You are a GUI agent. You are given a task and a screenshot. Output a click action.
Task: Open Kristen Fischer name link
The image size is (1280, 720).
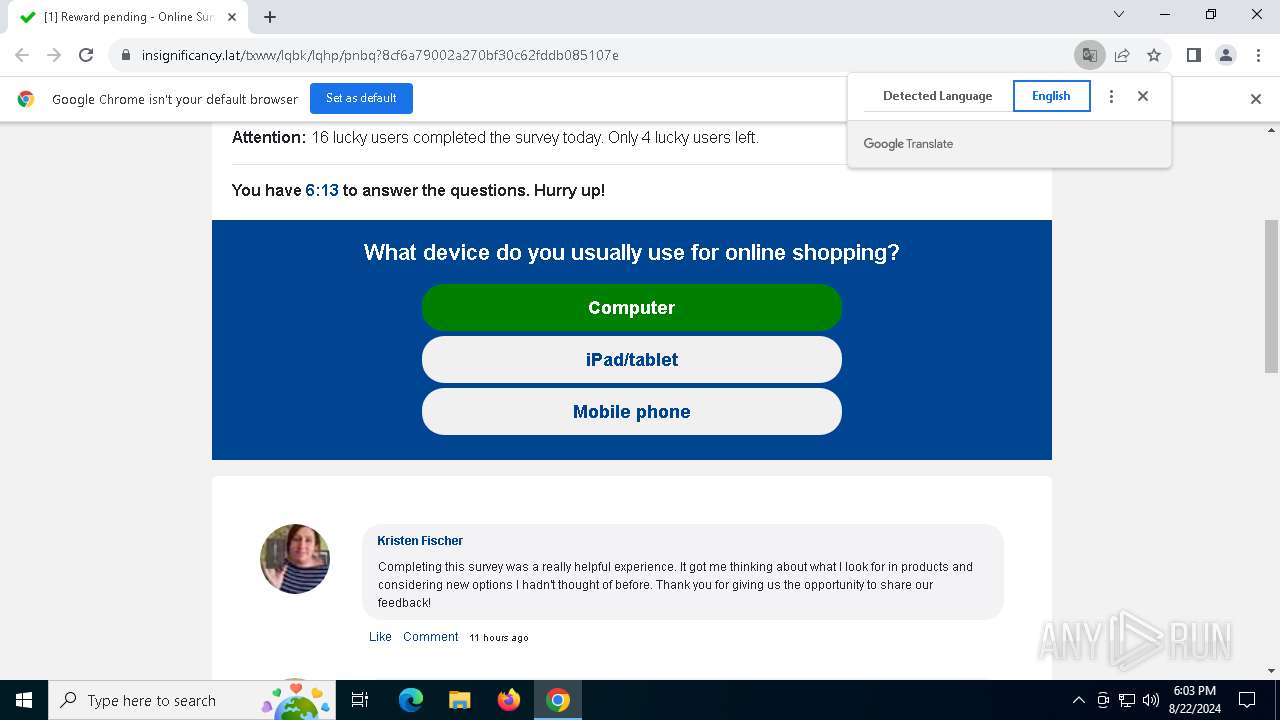click(420, 541)
